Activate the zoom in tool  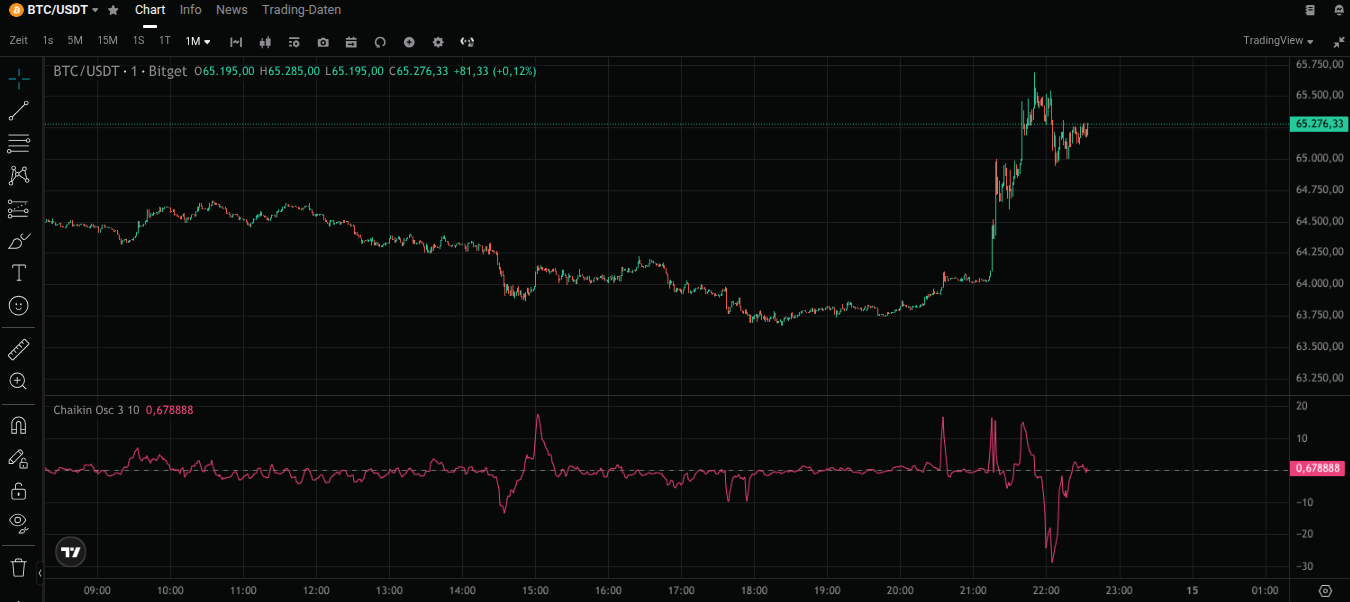point(18,381)
